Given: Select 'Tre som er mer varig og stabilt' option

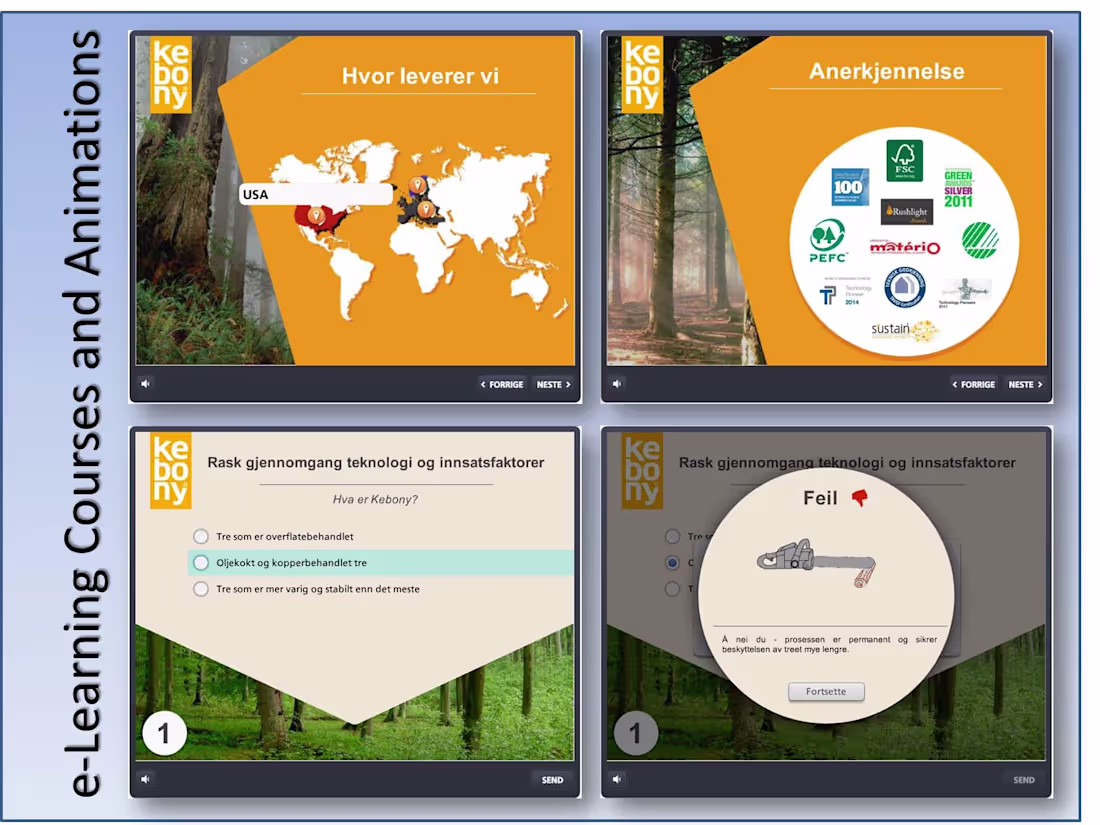Looking at the screenshot, I should pyautogui.click(x=201, y=589).
